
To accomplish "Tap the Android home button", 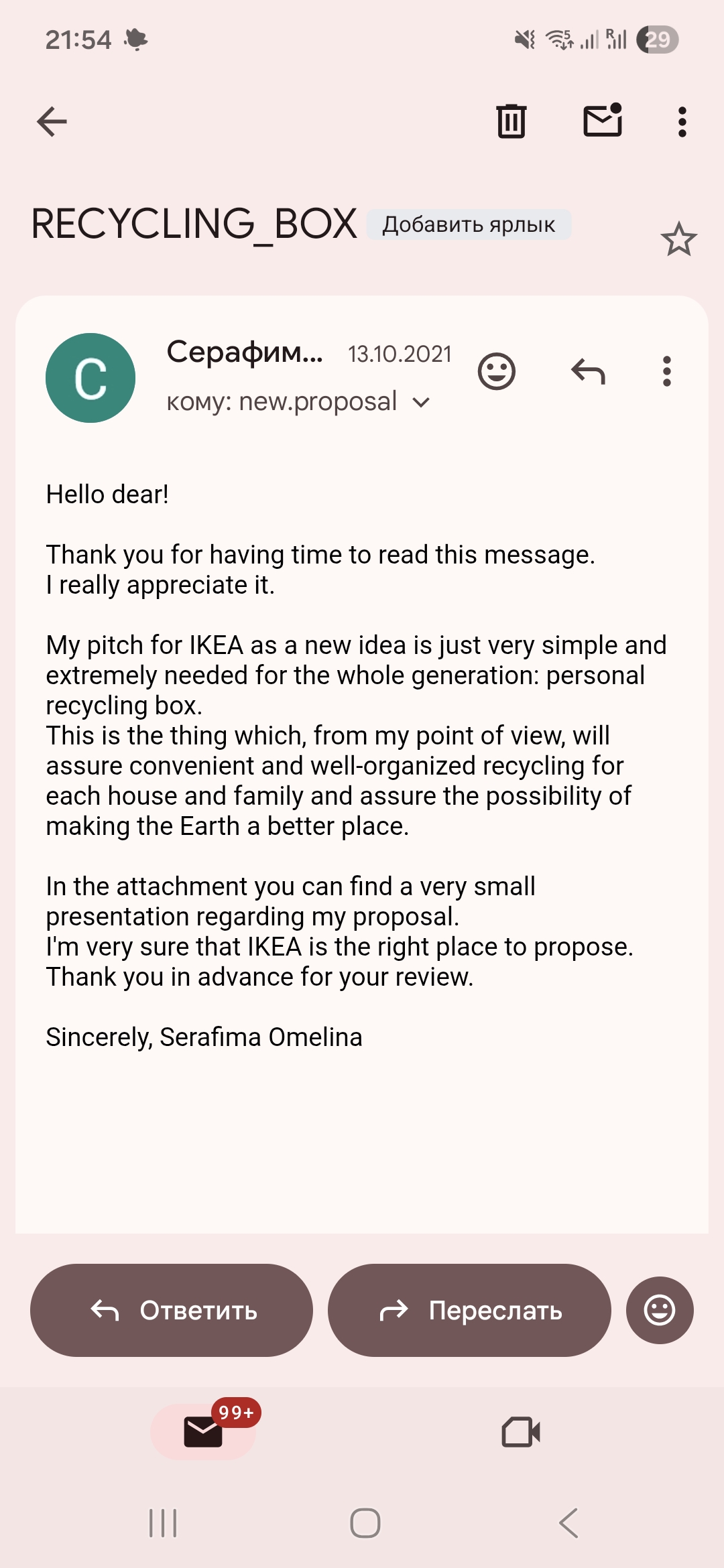I will [365, 1523].
